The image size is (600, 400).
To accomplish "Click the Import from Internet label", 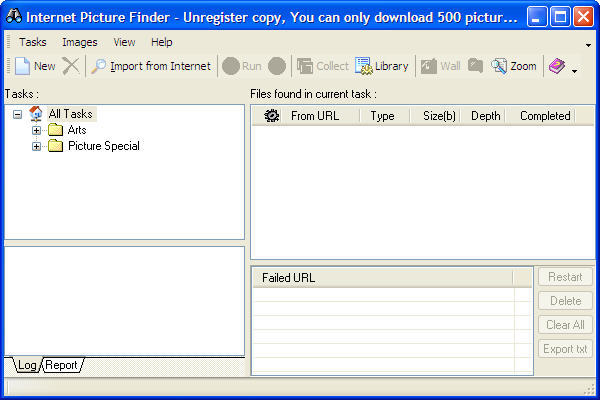I will pyautogui.click(x=160, y=66).
